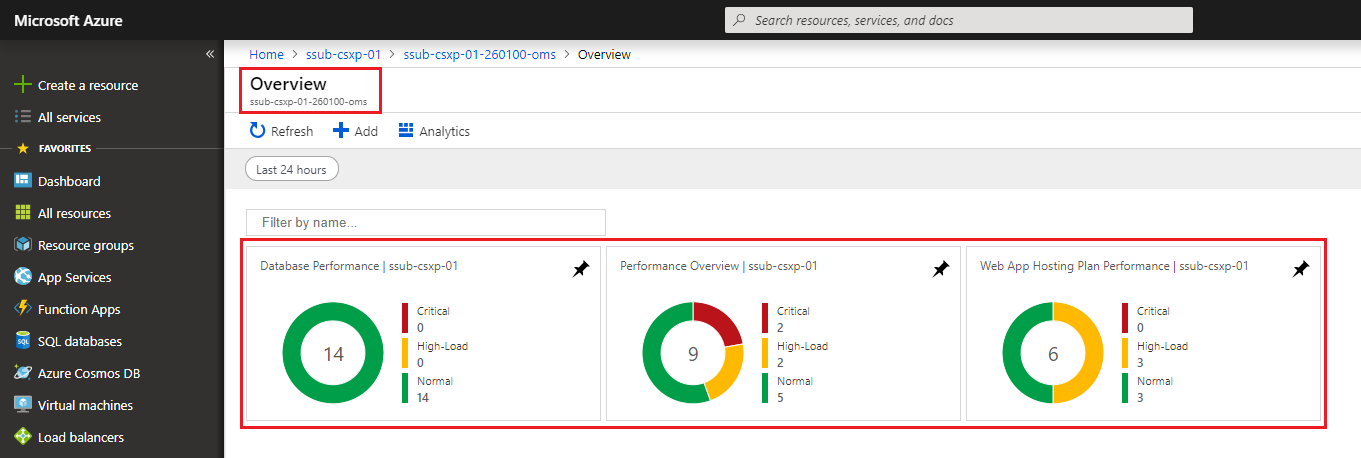The width and height of the screenshot is (1361, 458).
Task: Open All resources from the sidebar
Action: point(75,213)
